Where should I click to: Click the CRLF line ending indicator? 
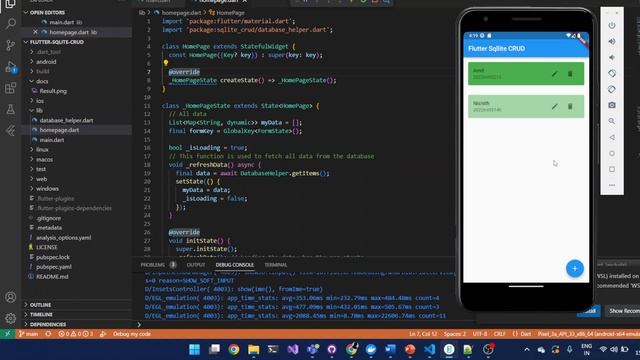[499, 334]
